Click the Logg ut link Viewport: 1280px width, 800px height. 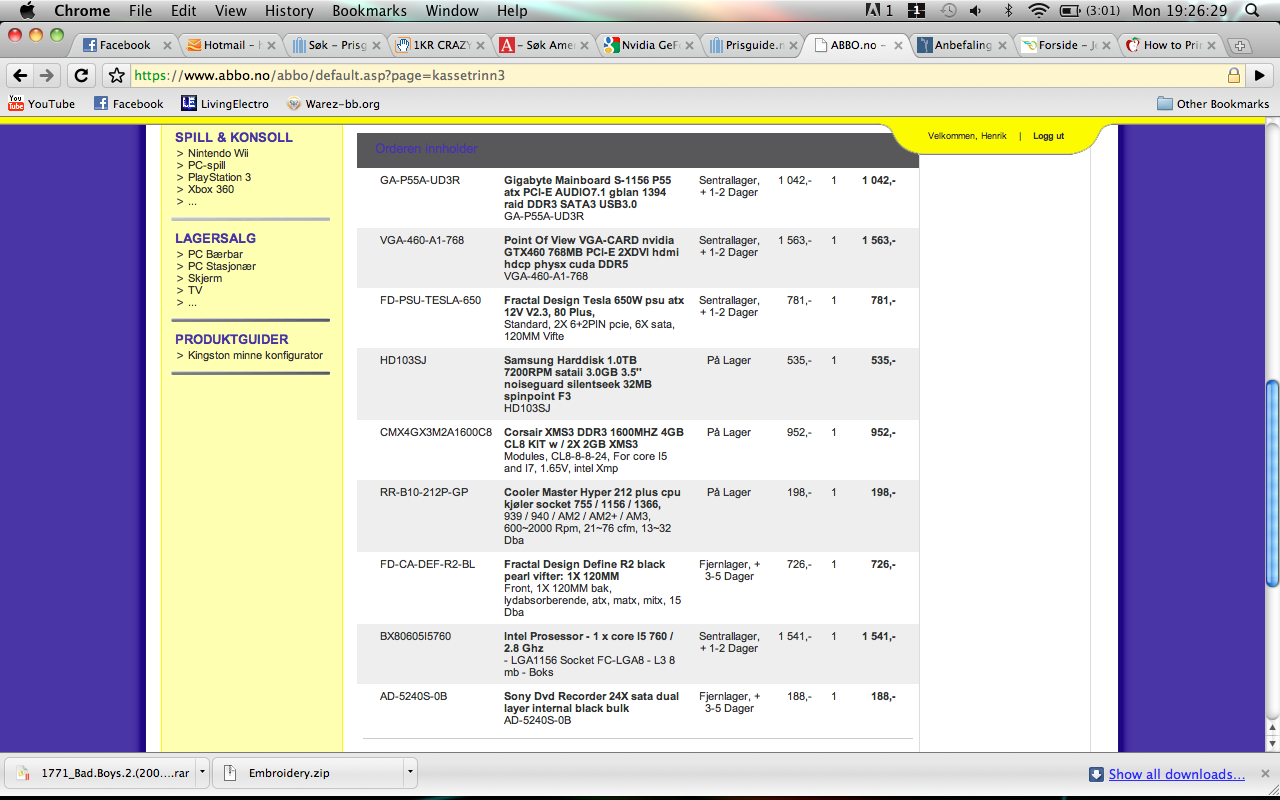point(1048,136)
